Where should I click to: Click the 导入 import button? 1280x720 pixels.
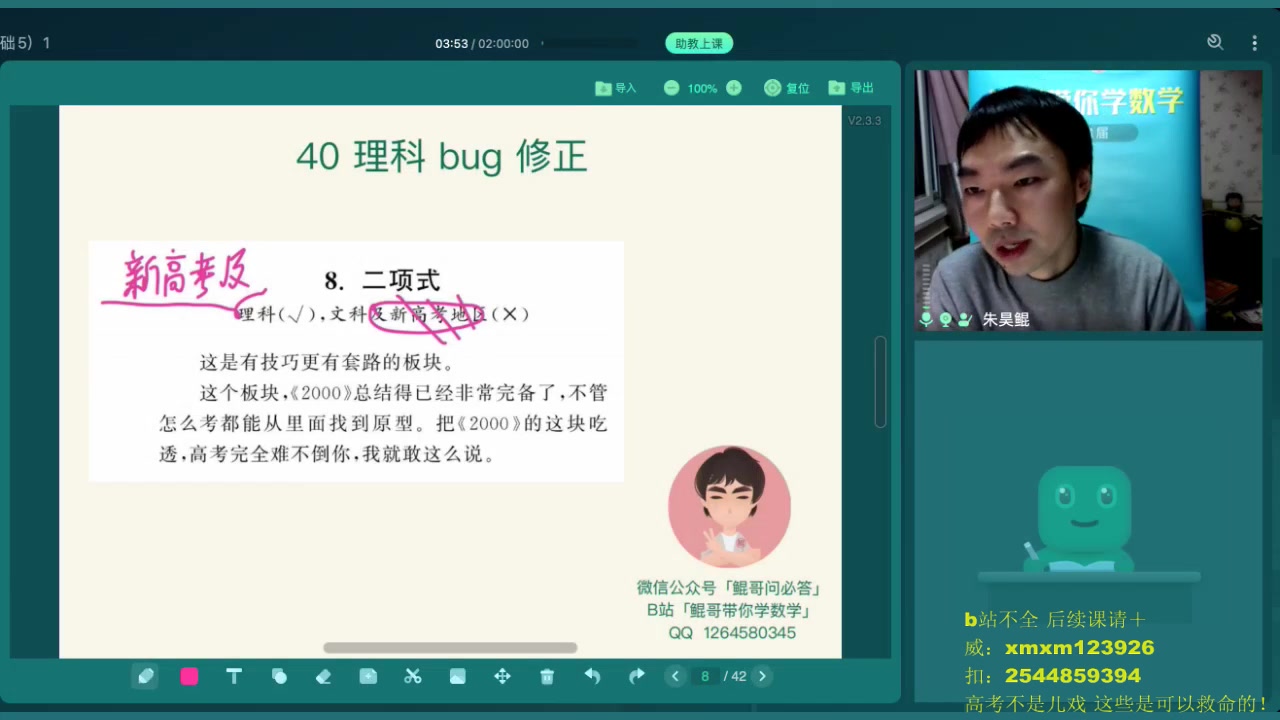coord(616,88)
